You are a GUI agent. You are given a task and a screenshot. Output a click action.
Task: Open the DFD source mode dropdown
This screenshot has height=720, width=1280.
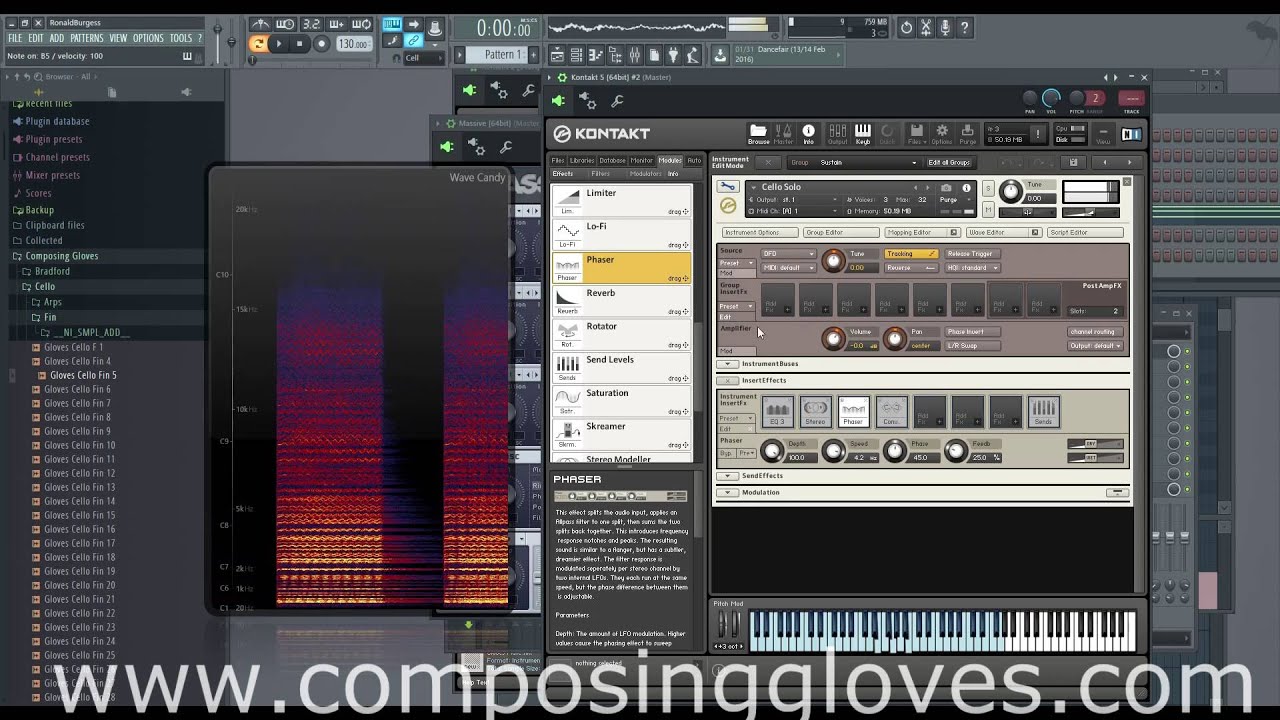788,254
